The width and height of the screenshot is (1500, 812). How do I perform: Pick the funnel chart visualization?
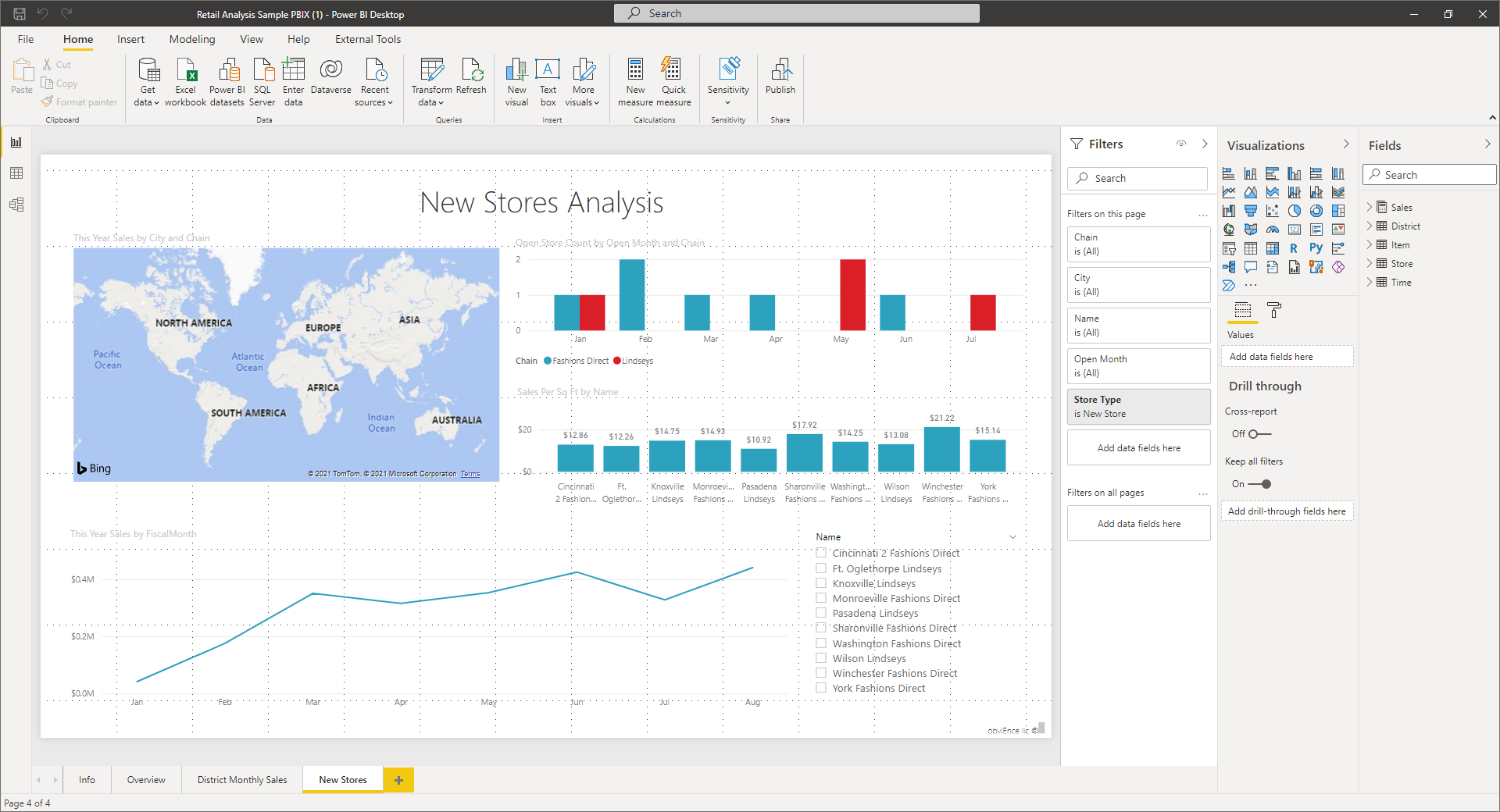pyautogui.click(x=1251, y=211)
